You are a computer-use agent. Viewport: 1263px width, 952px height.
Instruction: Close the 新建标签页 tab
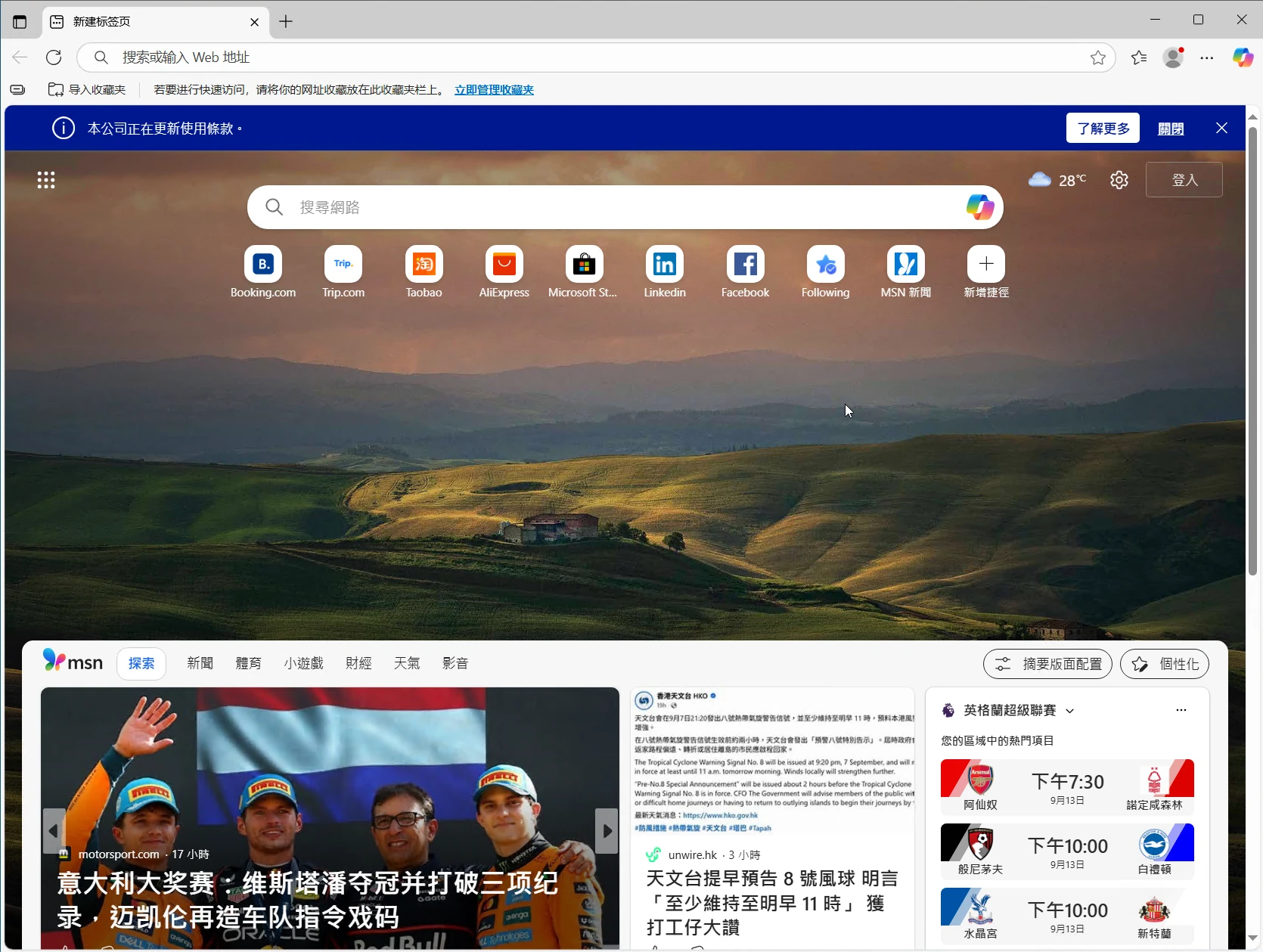[x=254, y=22]
